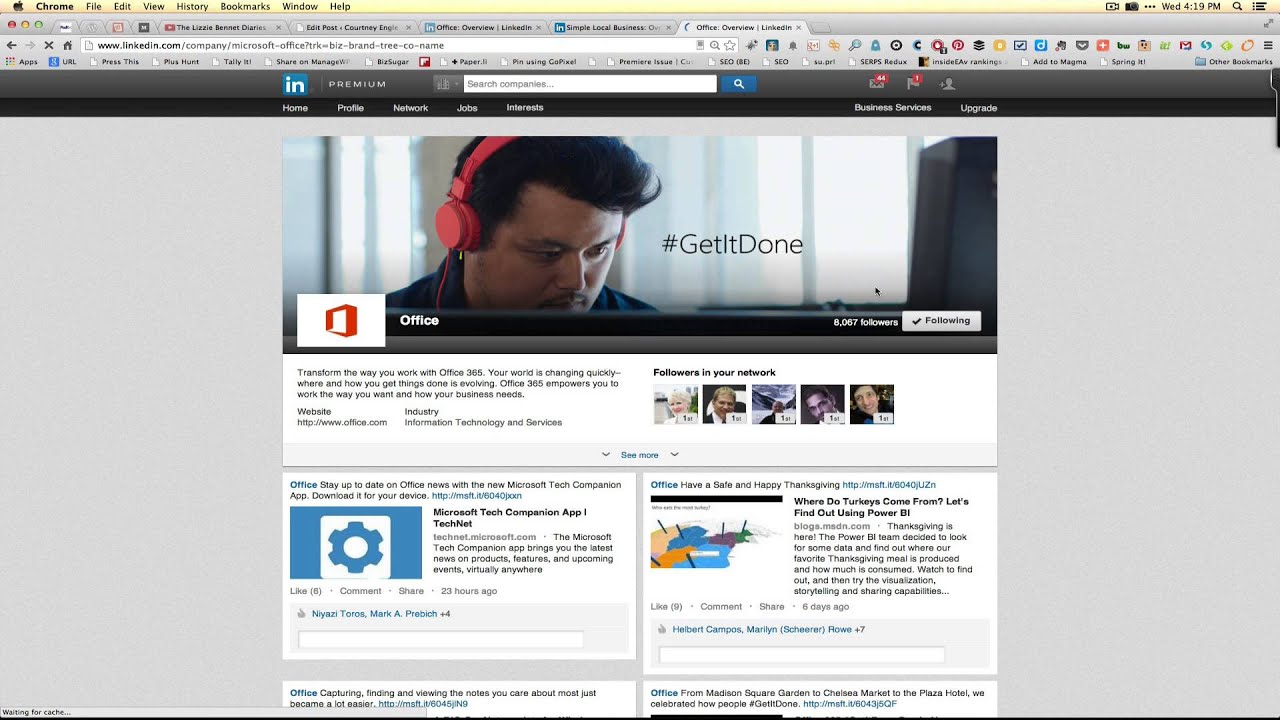Image resolution: width=1280 pixels, height=720 pixels.
Task: Open the turkey Power BI map thumbnail
Action: pos(716,532)
